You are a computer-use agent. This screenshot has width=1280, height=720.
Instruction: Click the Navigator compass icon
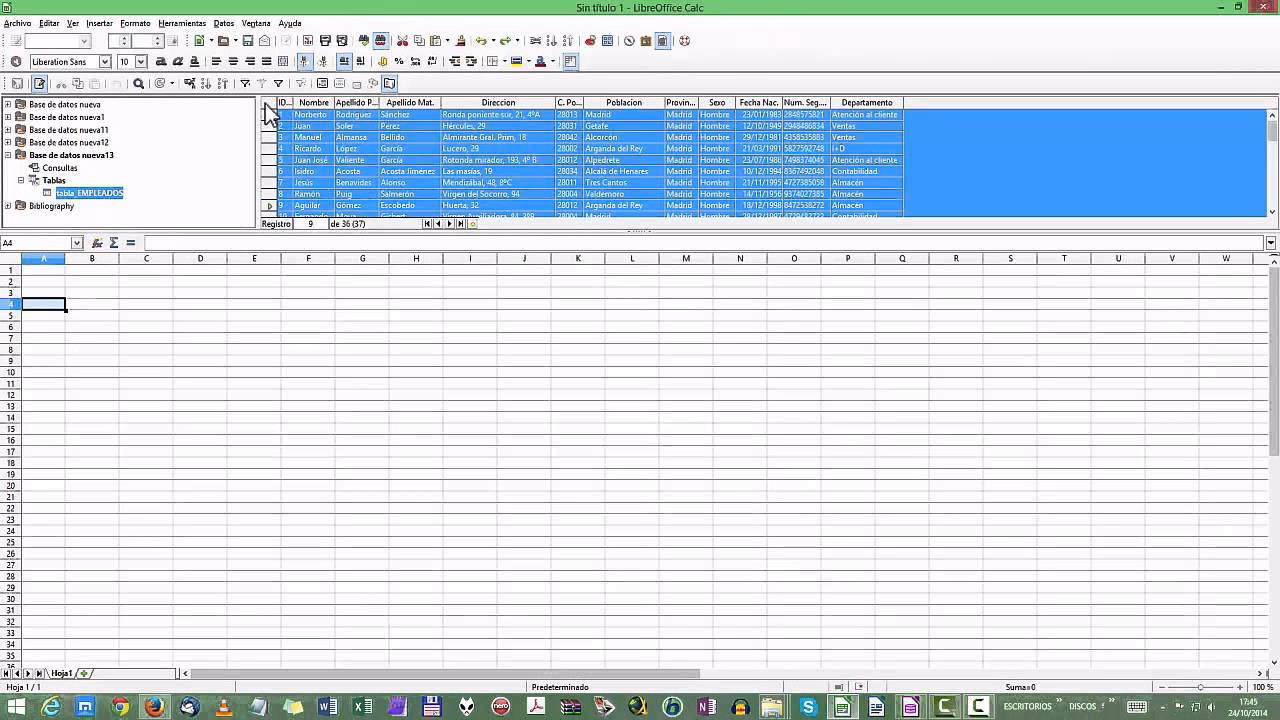pos(629,41)
